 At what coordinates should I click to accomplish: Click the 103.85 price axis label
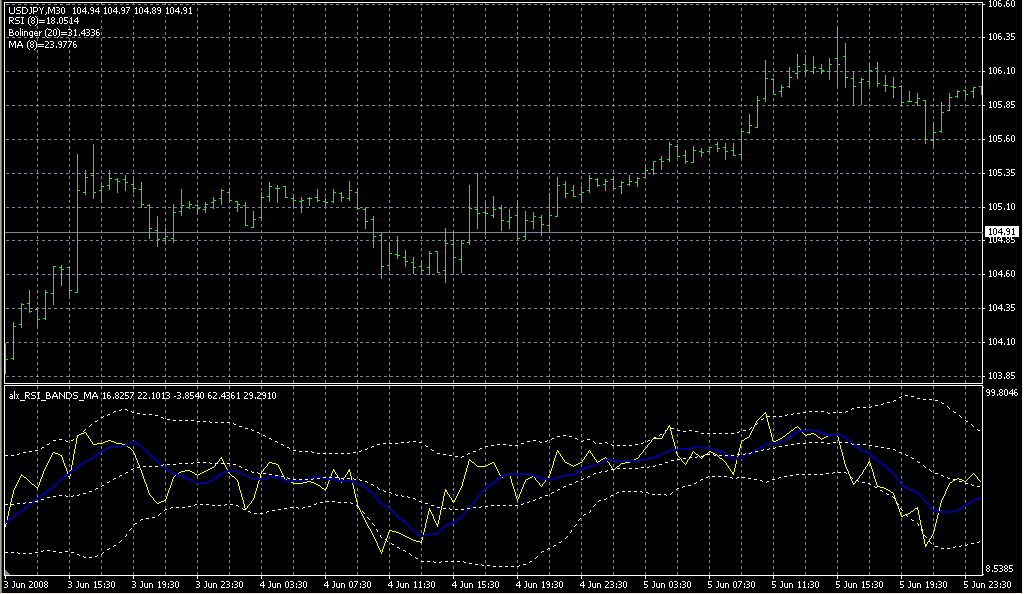point(1001,376)
